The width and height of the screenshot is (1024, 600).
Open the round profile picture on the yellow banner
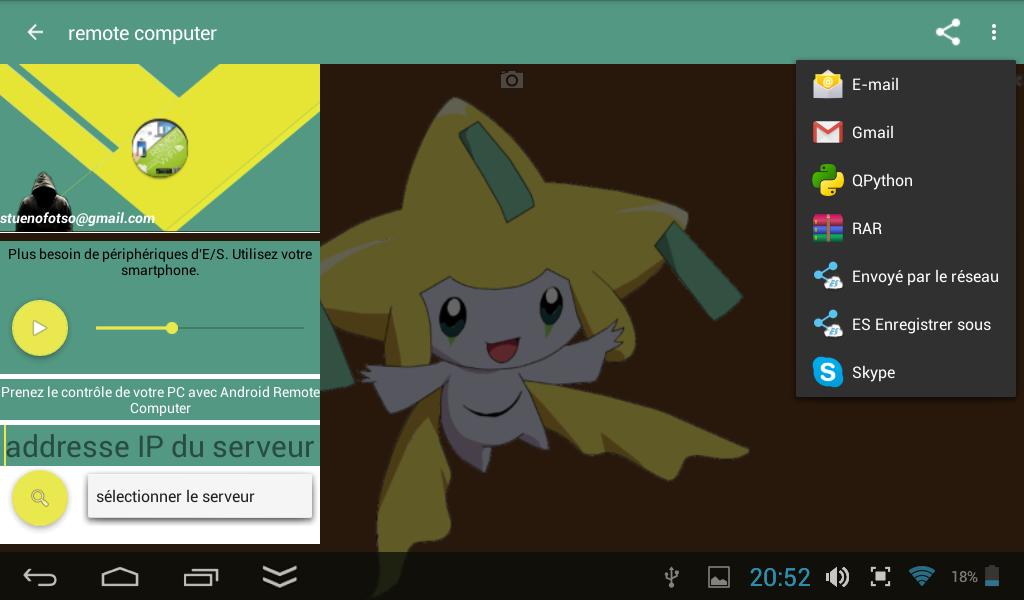[160, 148]
